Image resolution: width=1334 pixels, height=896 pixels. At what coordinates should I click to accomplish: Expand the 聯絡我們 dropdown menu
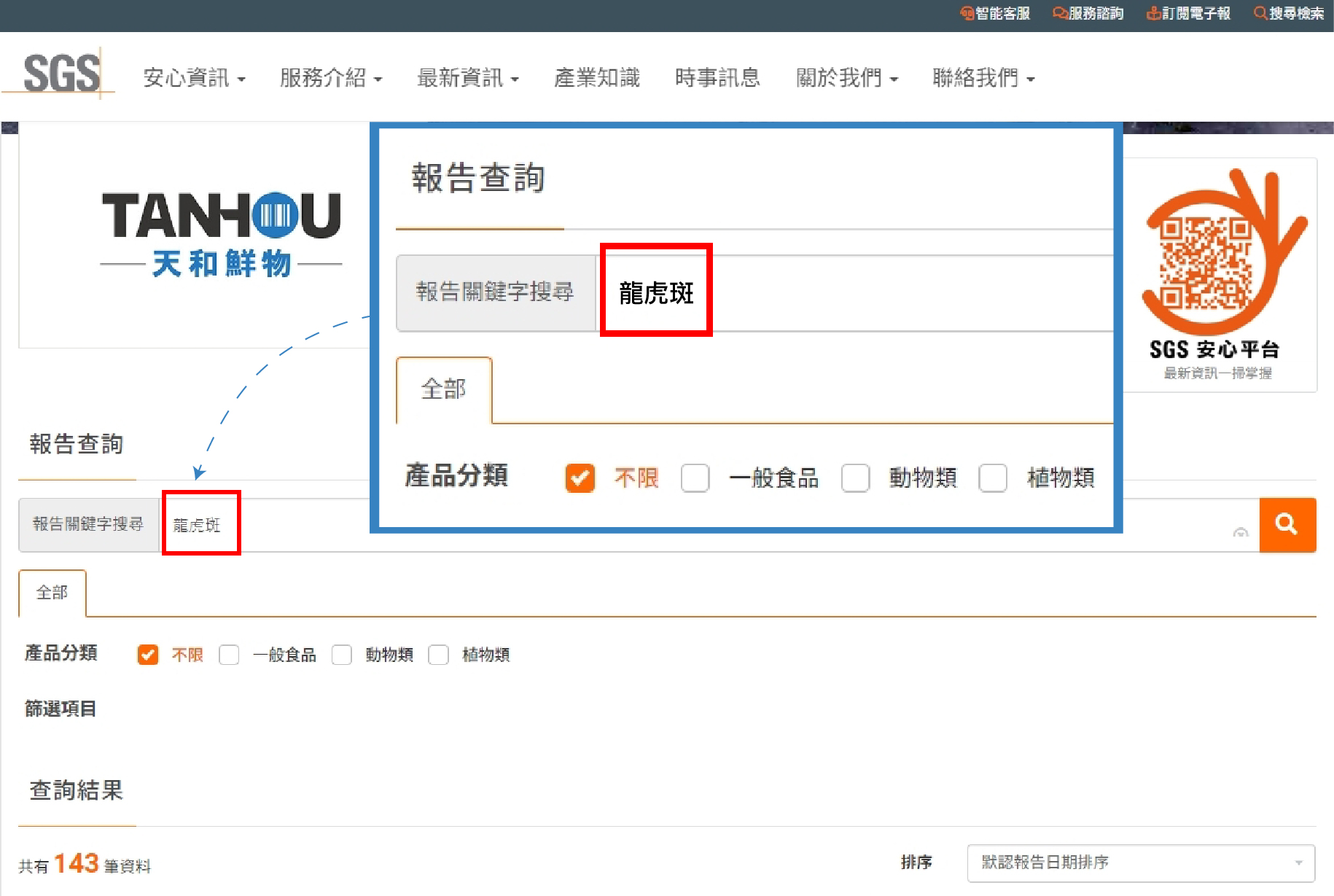coord(984,77)
